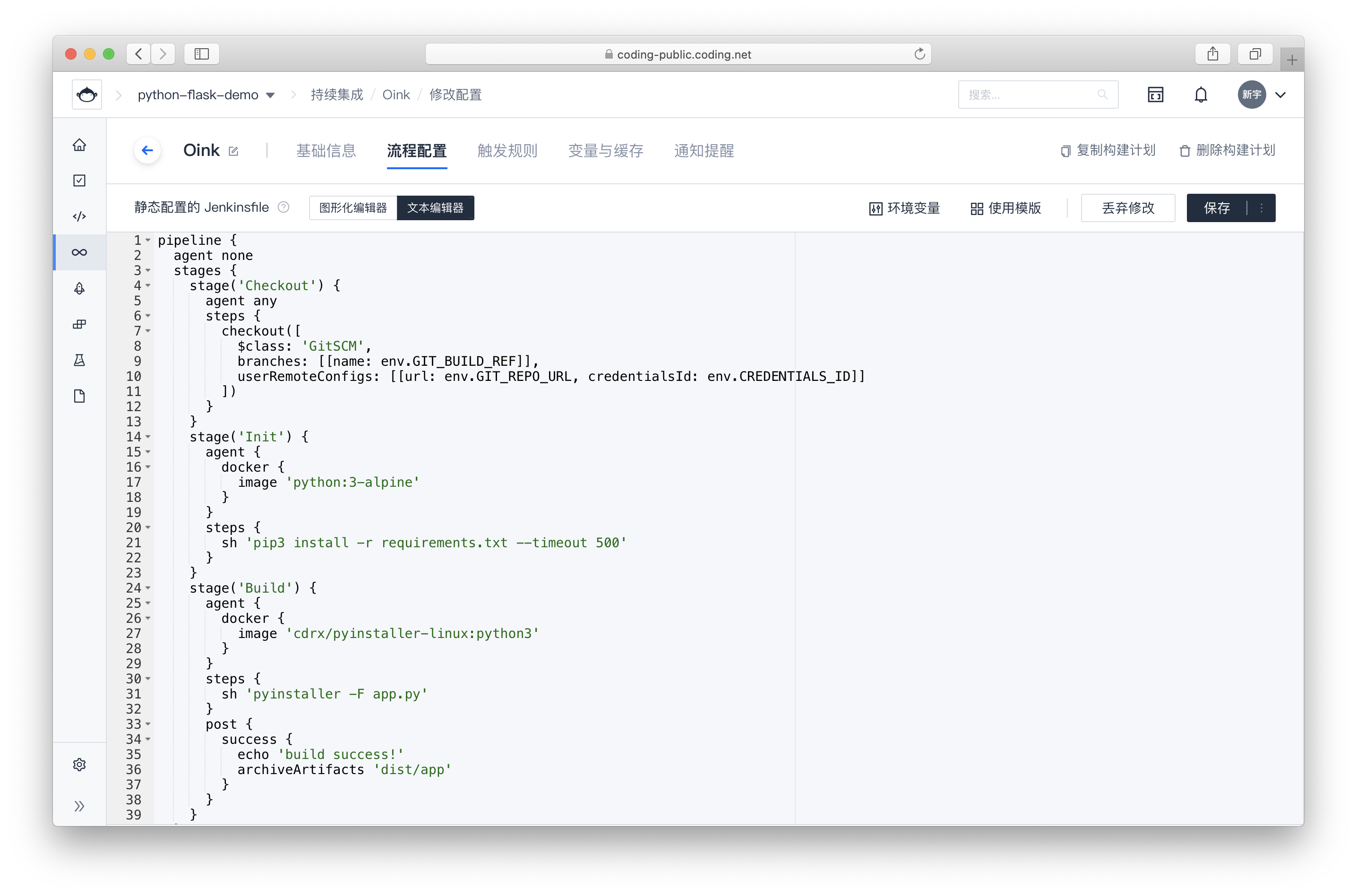Open the code repository icon in sidebar
Image resolution: width=1357 pixels, height=896 pixels.
pyautogui.click(x=79, y=216)
